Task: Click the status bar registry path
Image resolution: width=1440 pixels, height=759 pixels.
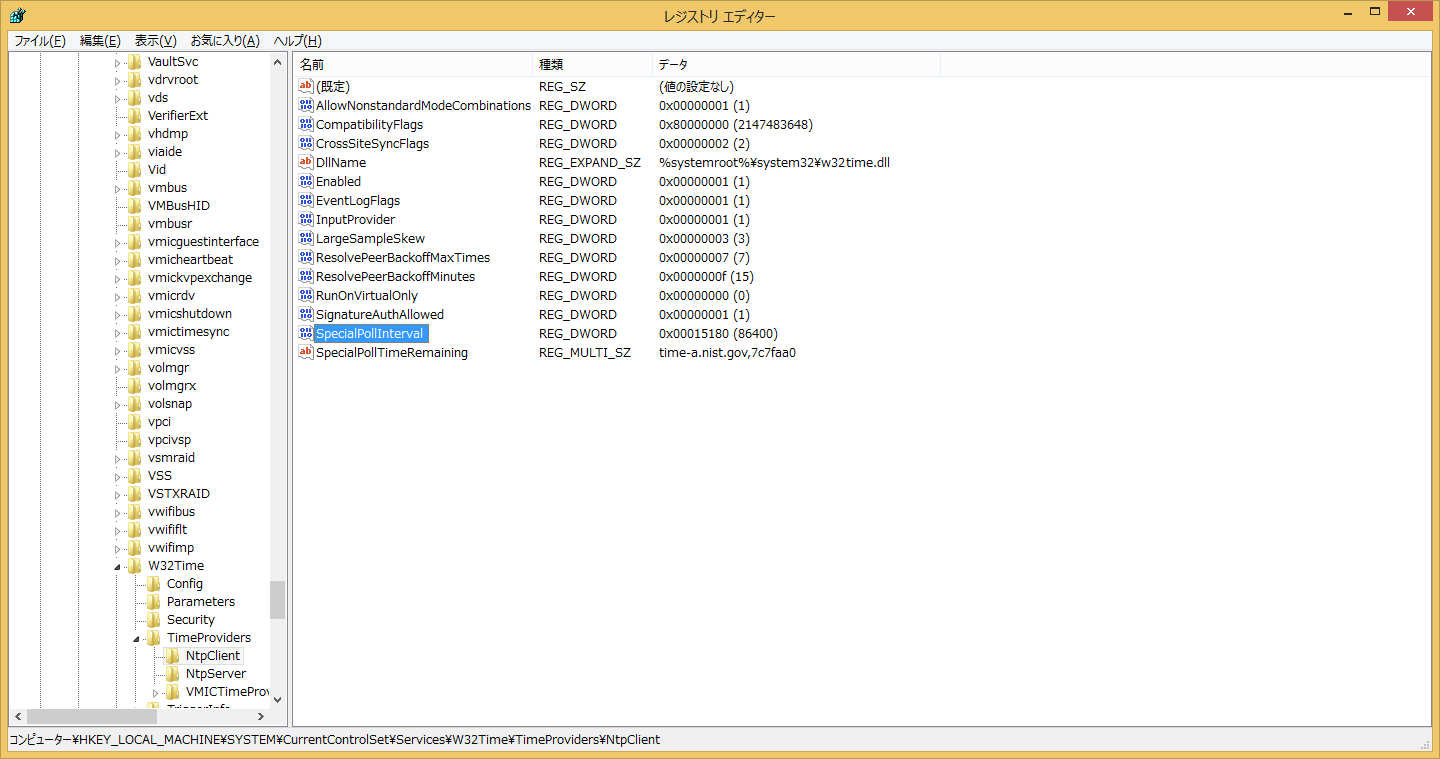Action: [334, 740]
